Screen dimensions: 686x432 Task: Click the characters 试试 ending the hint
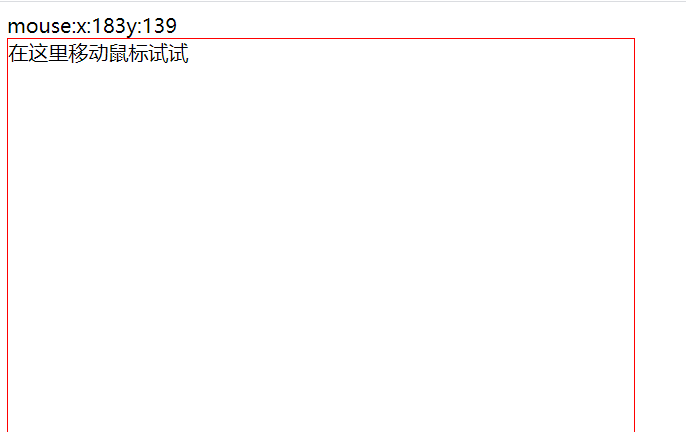pos(169,53)
